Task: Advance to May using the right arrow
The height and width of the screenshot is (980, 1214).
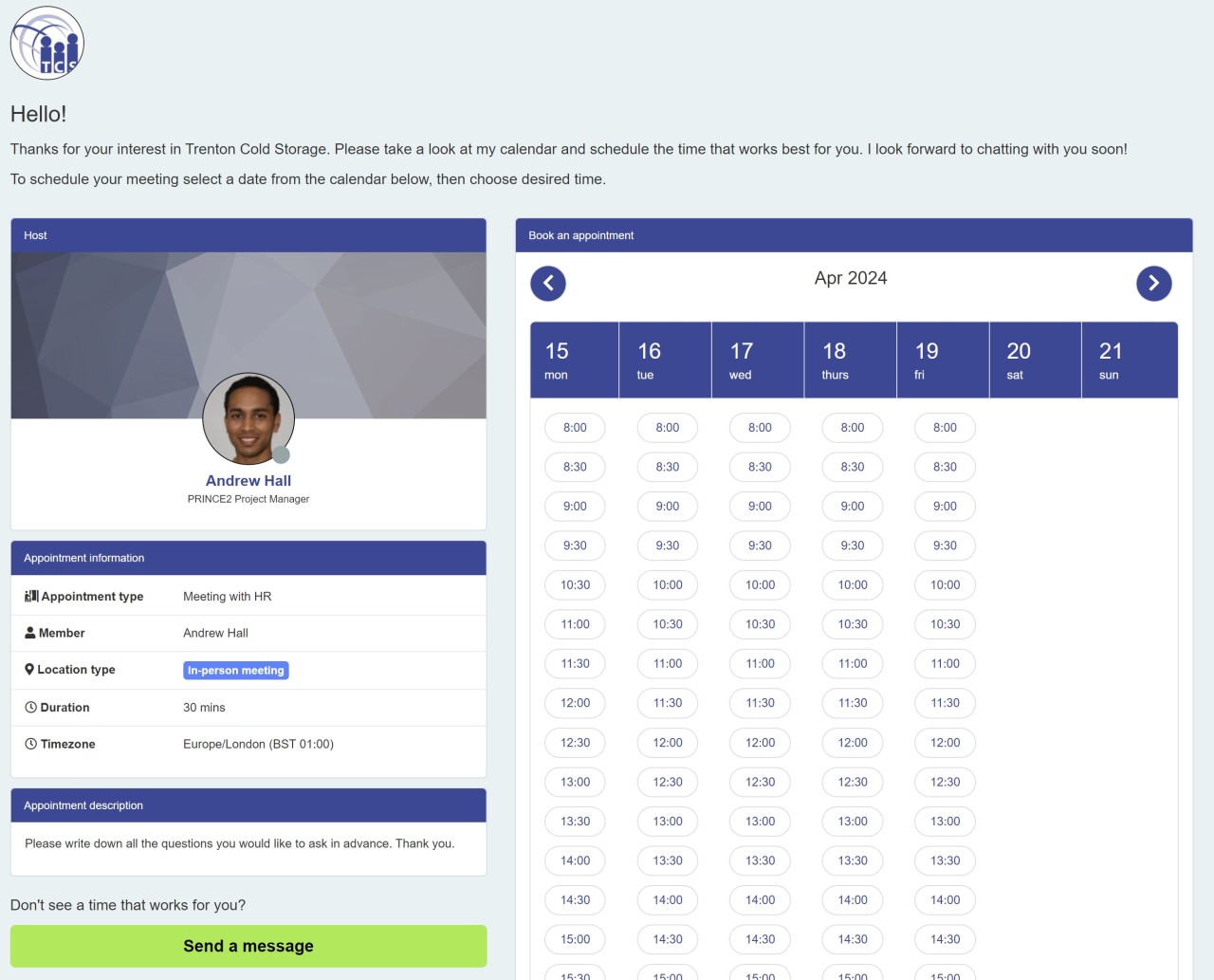Action: pyautogui.click(x=1154, y=283)
